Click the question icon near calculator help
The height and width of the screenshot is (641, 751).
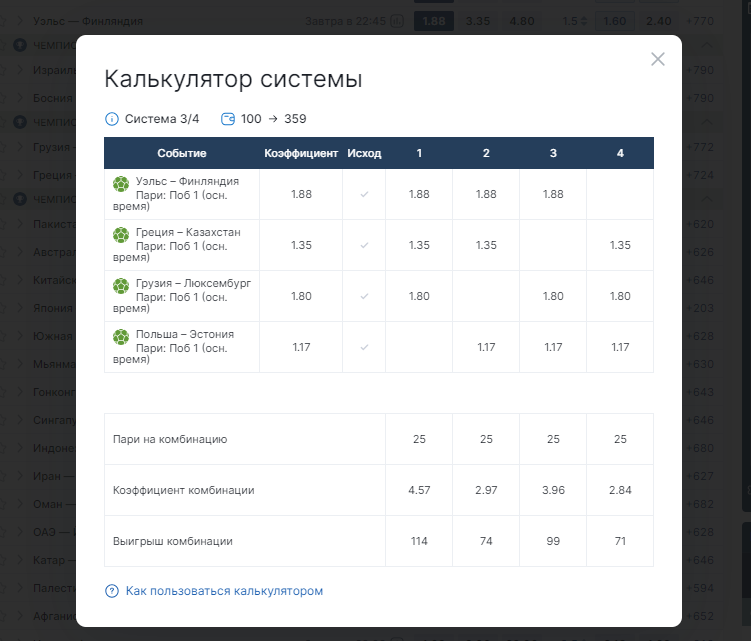[x=112, y=591]
